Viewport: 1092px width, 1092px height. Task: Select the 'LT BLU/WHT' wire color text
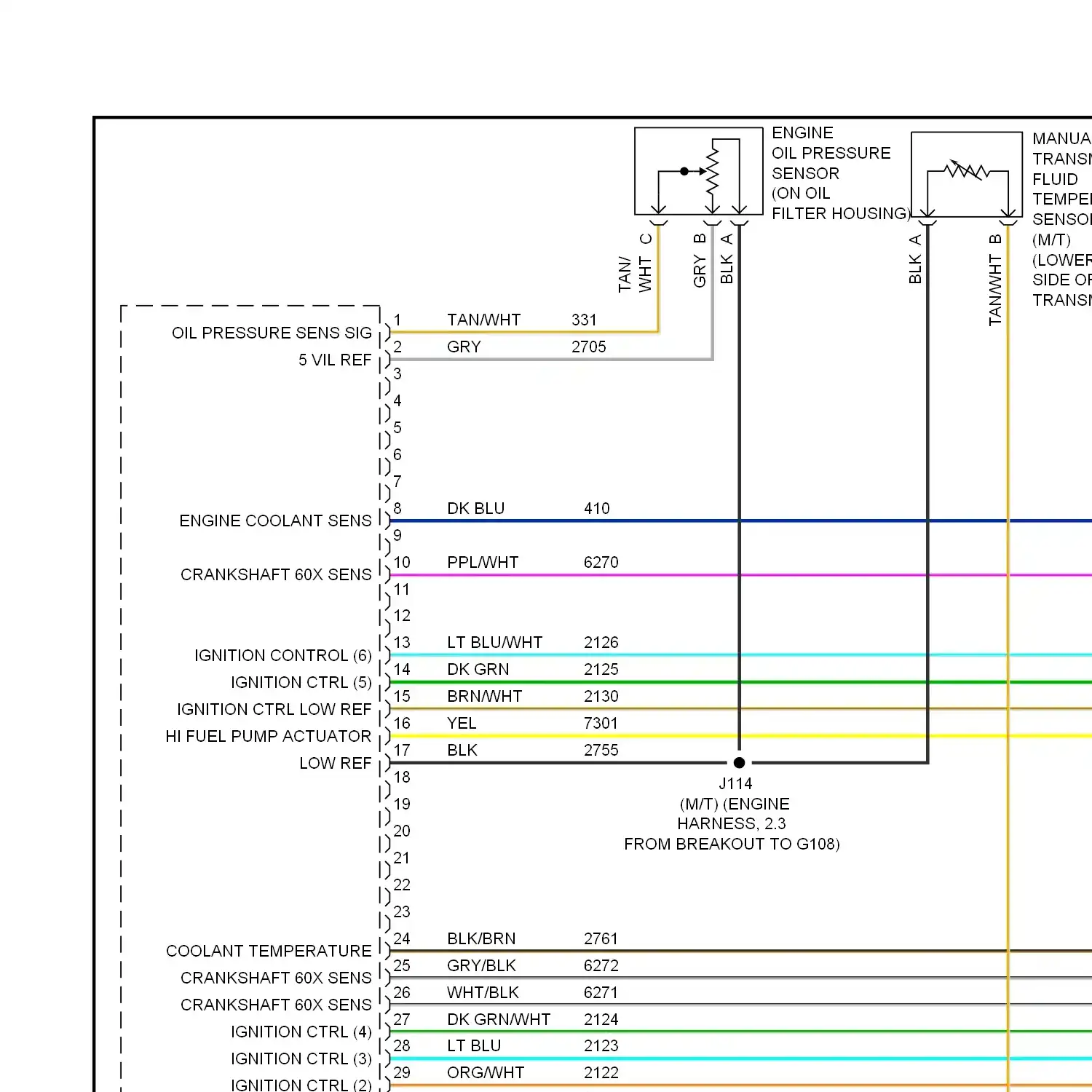coord(495,642)
